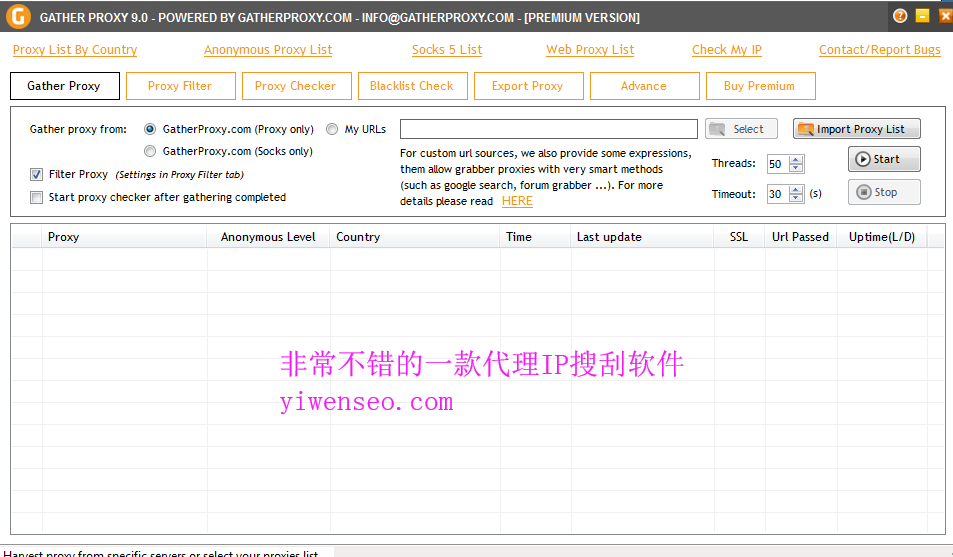
Task: Switch to the Blacklist Check tab
Action: [413, 86]
